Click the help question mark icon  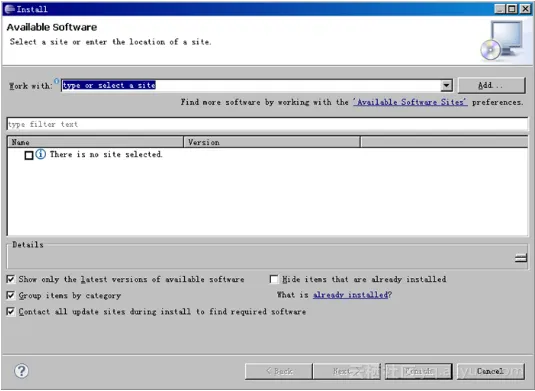[x=21, y=371]
